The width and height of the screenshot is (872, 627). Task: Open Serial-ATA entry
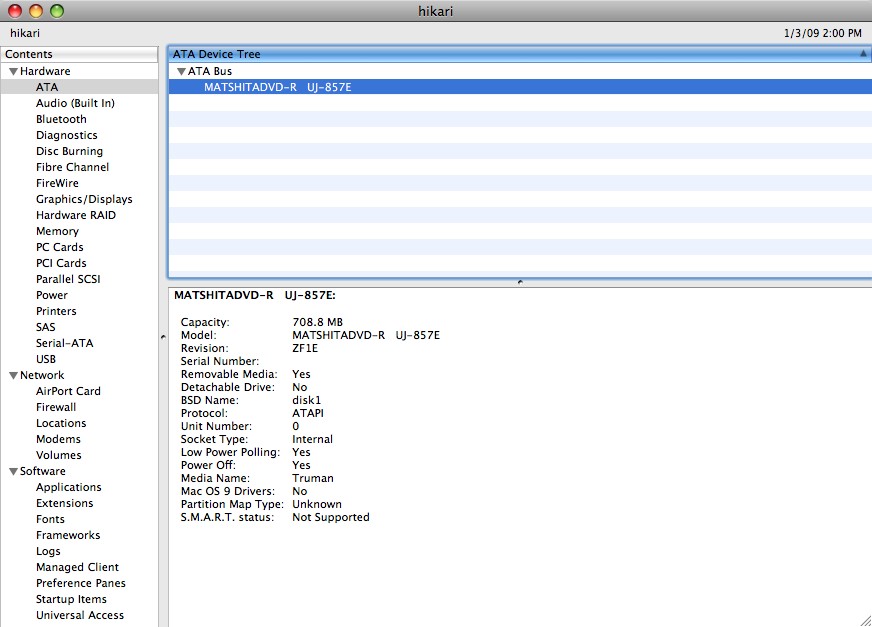click(x=65, y=343)
